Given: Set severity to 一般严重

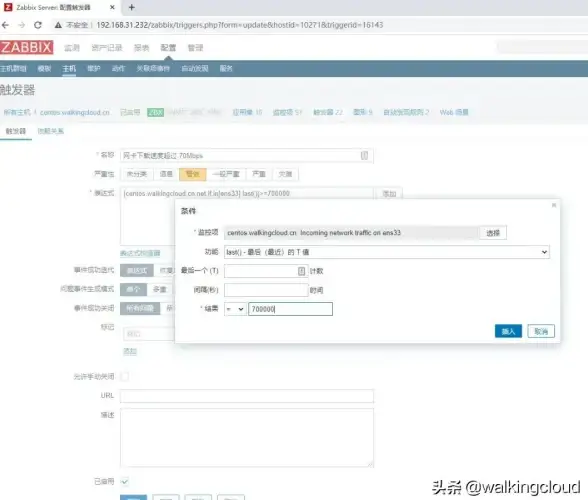Looking at the screenshot, I should coord(226,174).
